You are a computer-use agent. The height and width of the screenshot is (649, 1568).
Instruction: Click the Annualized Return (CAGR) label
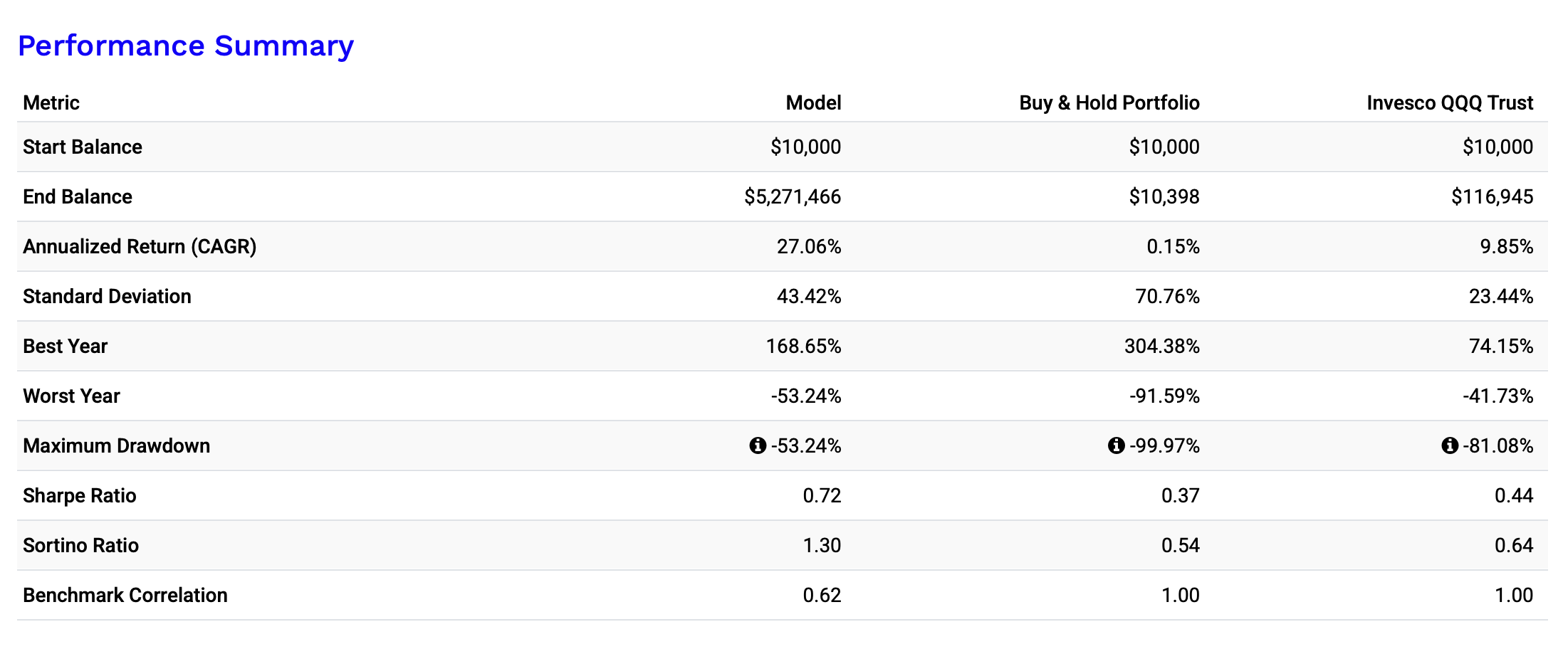140,246
